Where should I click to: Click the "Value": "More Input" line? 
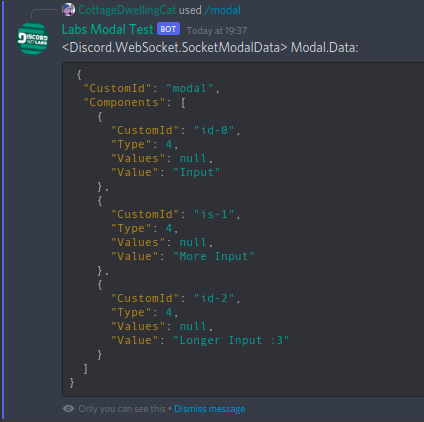pyautogui.click(x=183, y=256)
